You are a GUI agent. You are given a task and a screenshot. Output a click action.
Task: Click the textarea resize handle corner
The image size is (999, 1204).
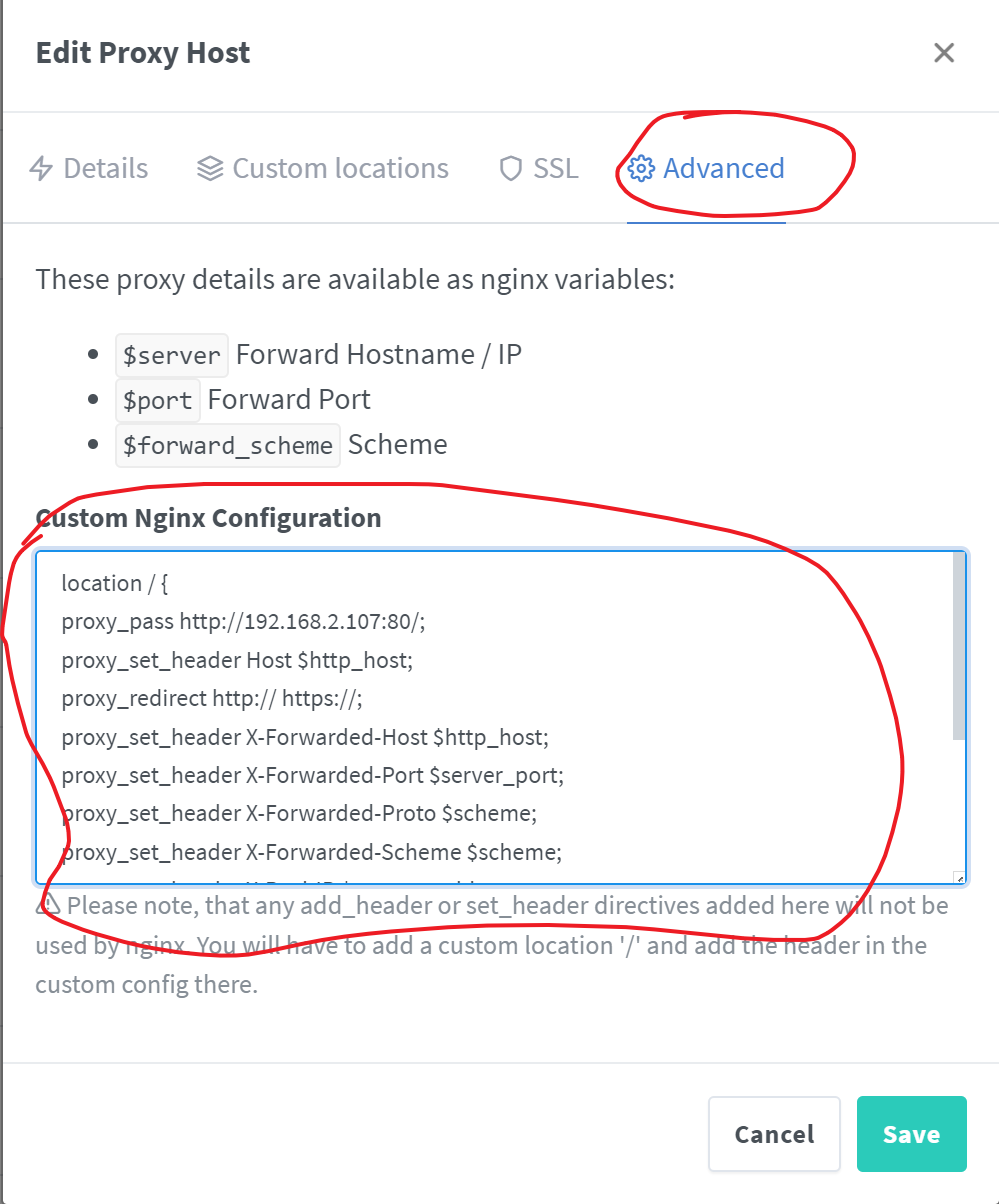(x=960, y=878)
